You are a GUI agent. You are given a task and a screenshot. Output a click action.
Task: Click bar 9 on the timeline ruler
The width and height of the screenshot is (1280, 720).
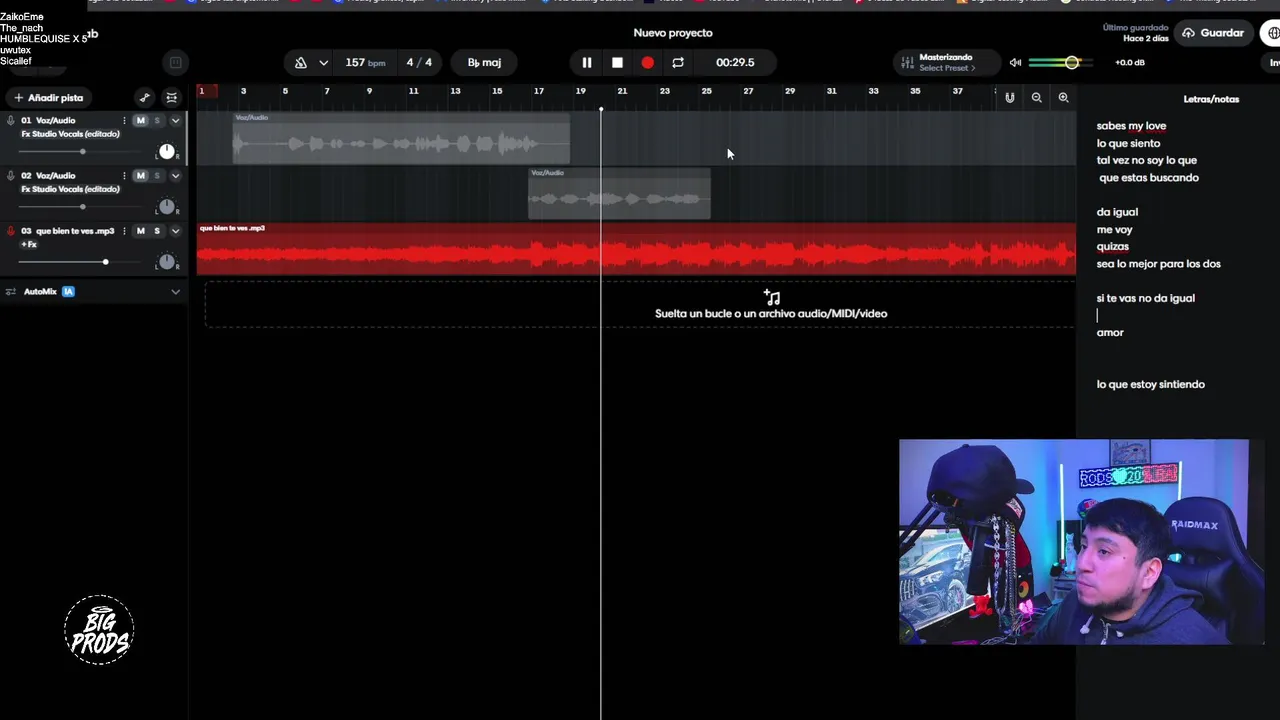369,91
